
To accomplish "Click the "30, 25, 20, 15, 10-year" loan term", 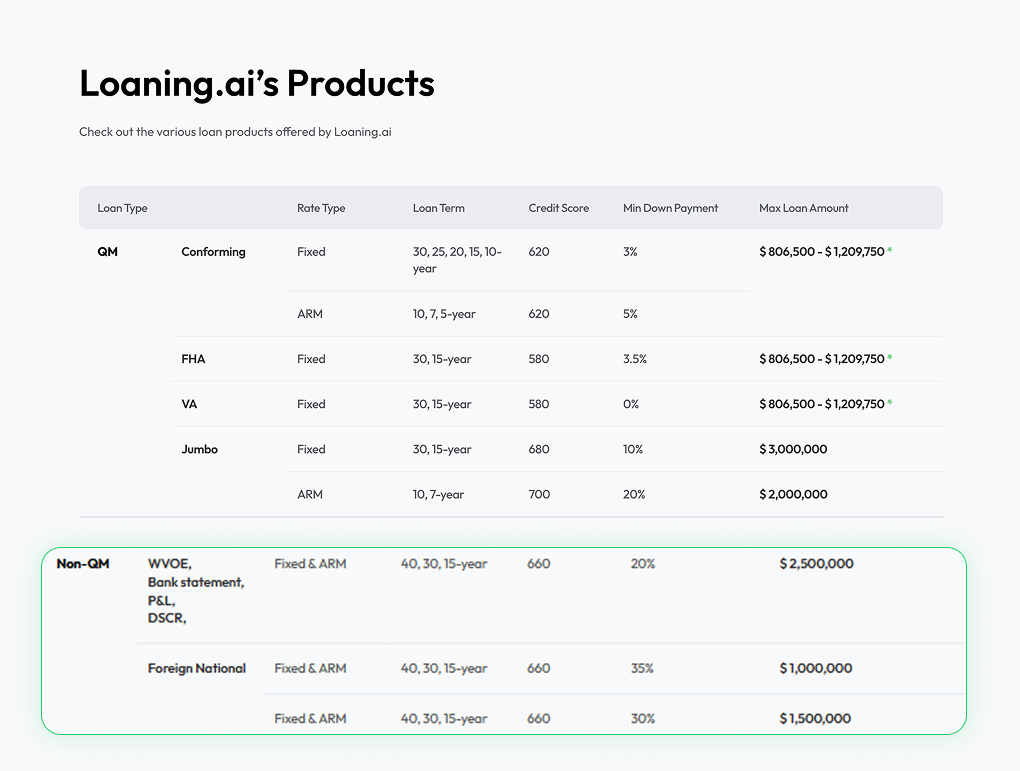I will click(x=457, y=260).
